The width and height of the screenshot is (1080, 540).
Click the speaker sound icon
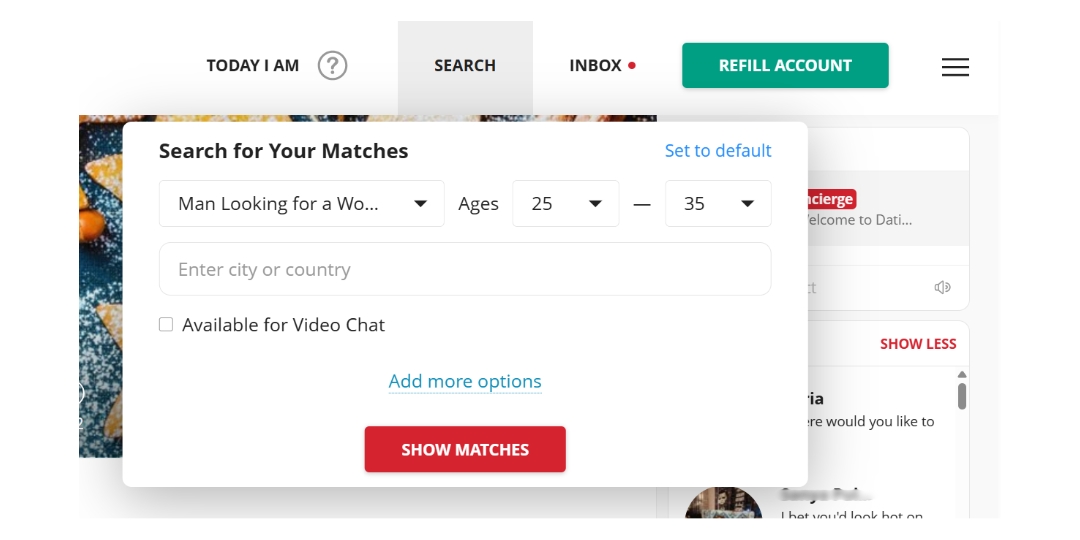coord(942,288)
